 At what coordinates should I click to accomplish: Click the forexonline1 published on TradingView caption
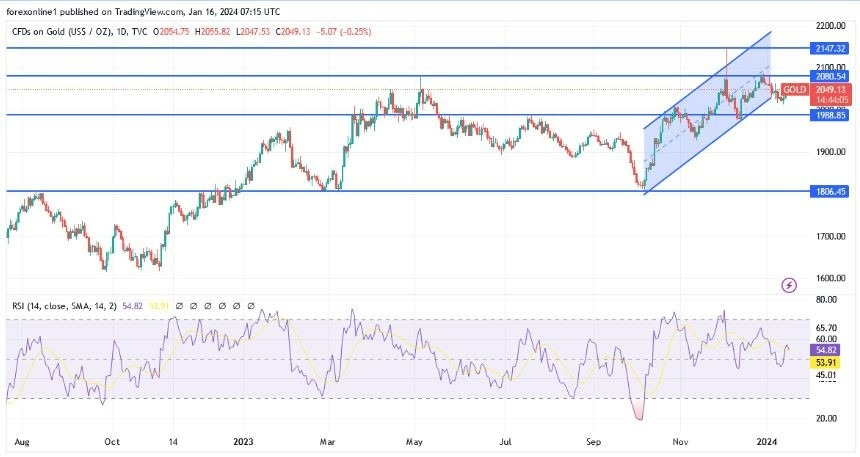tap(143, 12)
